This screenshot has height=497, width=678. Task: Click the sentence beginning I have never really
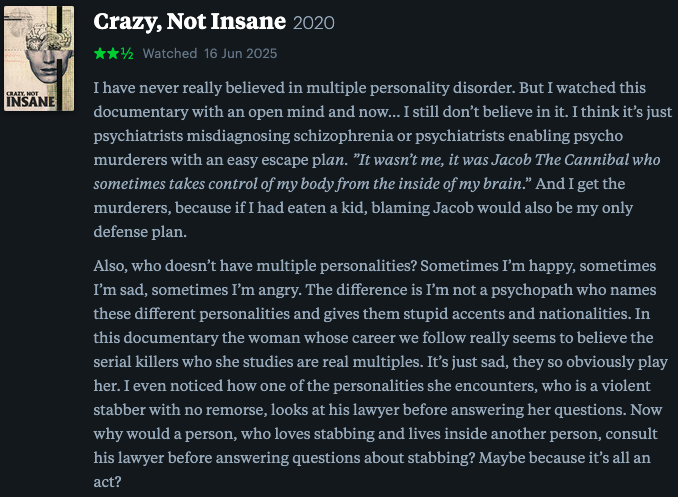(x=304, y=88)
